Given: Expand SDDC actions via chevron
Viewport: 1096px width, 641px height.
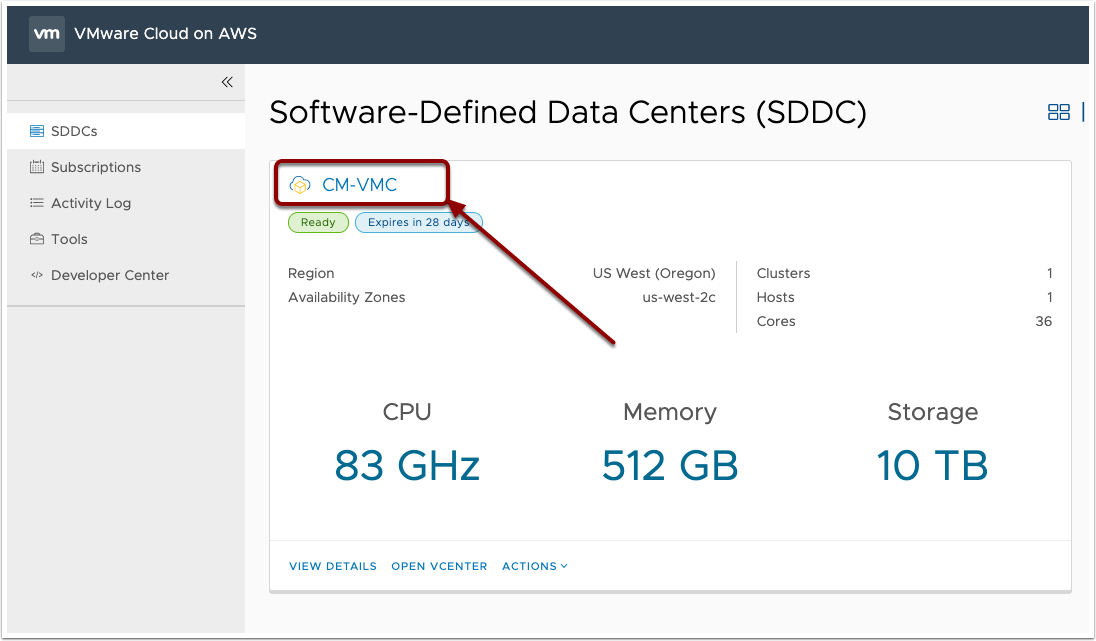Looking at the screenshot, I should [x=564, y=566].
